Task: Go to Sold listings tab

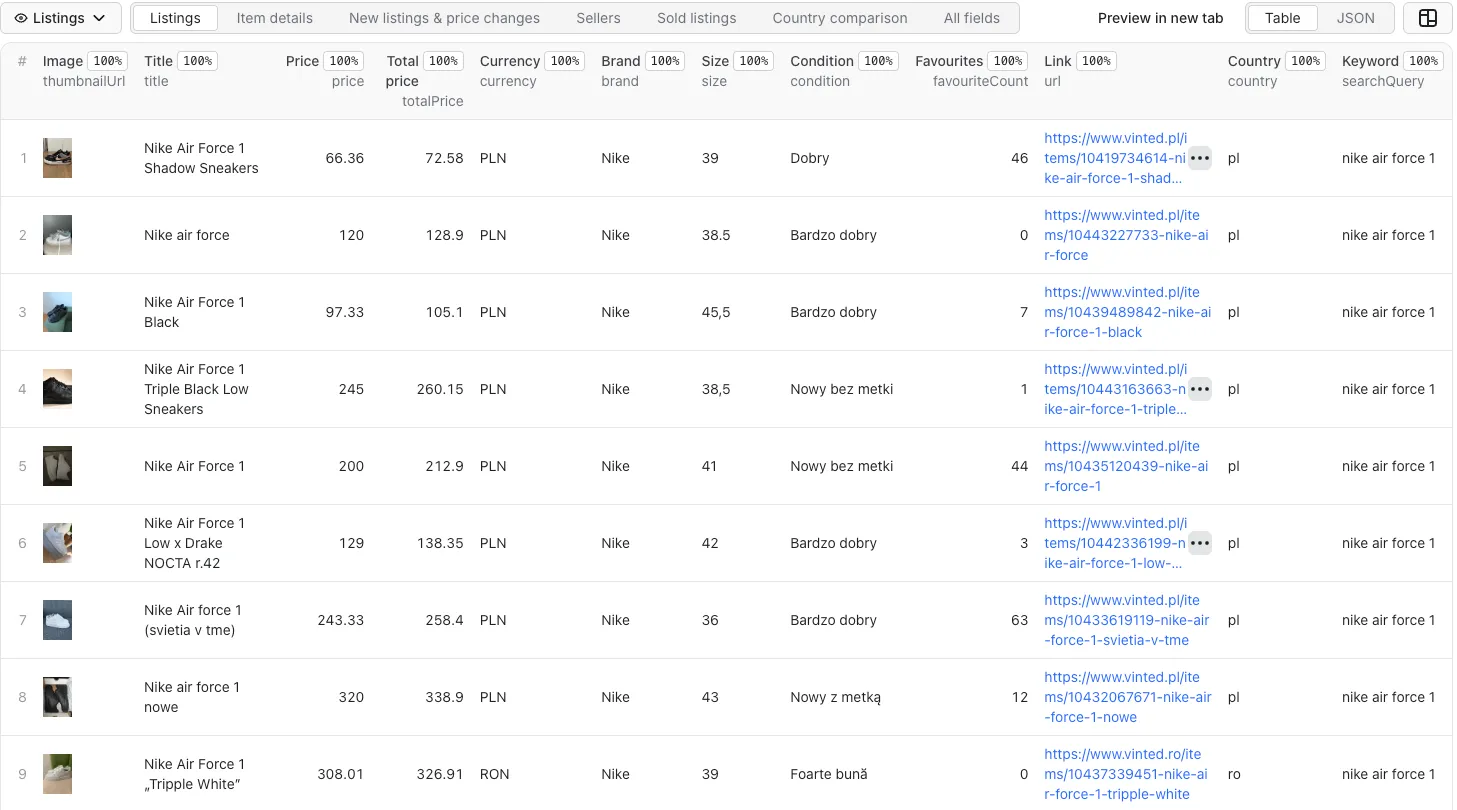Action: (696, 18)
